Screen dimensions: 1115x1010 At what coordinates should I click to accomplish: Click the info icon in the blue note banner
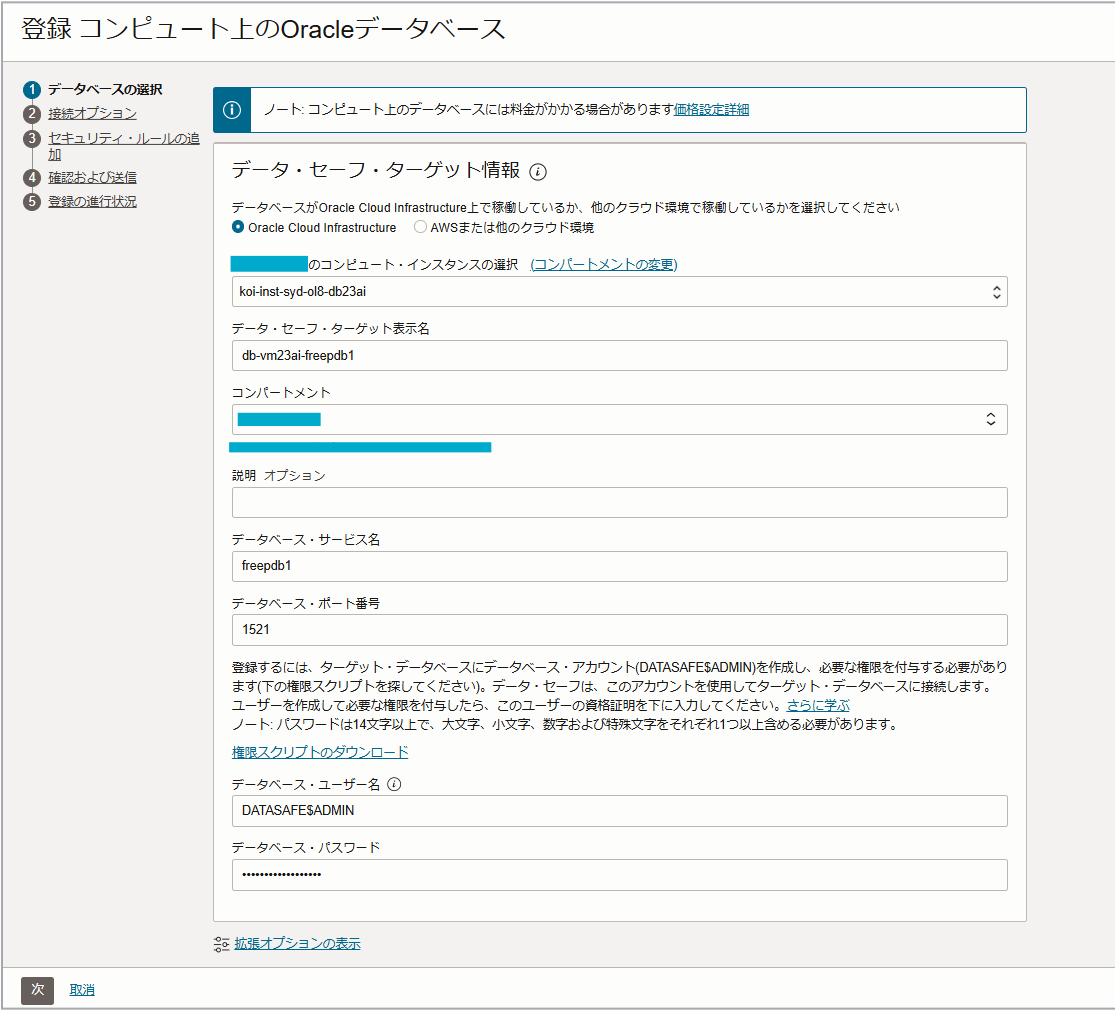[233, 109]
